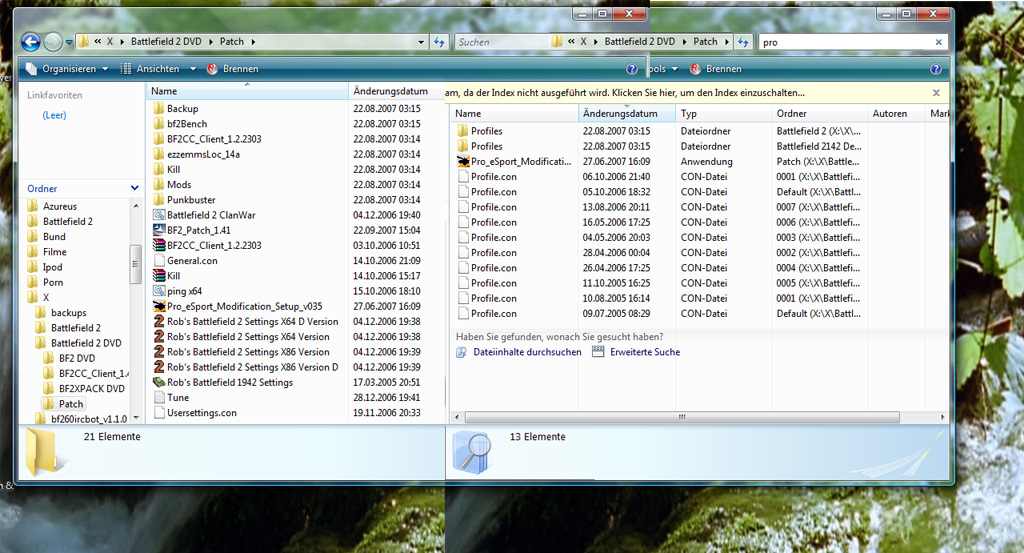Viewport: 1024px width, 553px height.
Task: Click Brennen in right window toolbar
Action: click(716, 69)
